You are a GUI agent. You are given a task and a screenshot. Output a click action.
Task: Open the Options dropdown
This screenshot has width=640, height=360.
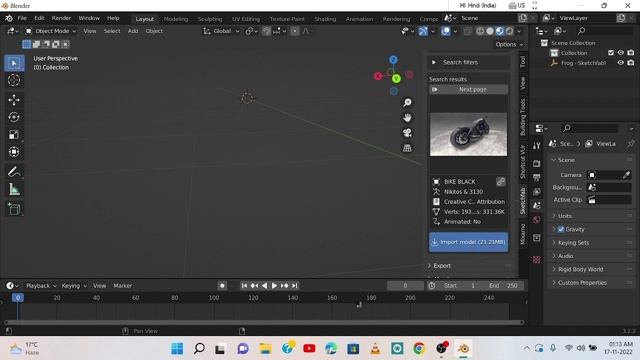(509, 44)
